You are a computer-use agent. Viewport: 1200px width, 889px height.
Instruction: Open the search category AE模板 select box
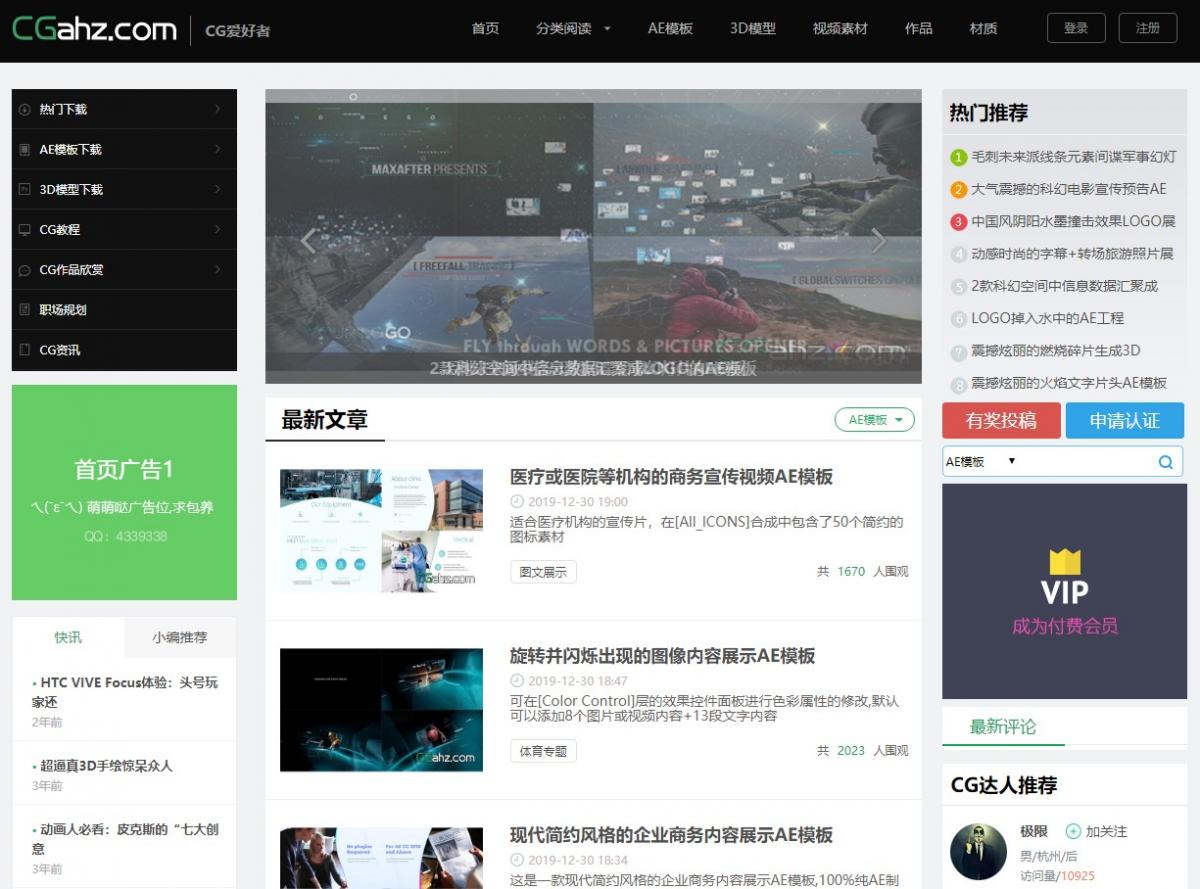click(980, 462)
